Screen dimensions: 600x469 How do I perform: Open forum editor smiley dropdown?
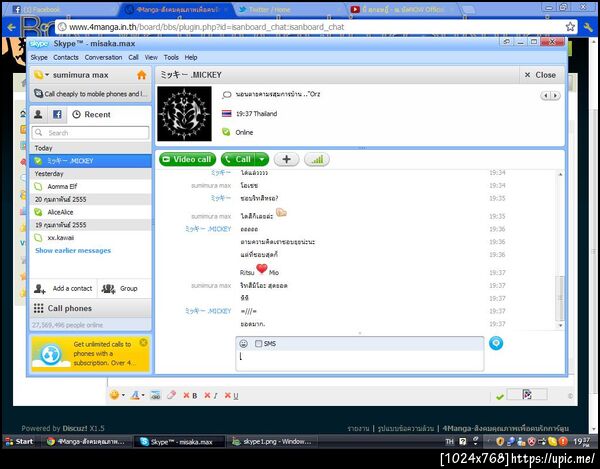117,395
